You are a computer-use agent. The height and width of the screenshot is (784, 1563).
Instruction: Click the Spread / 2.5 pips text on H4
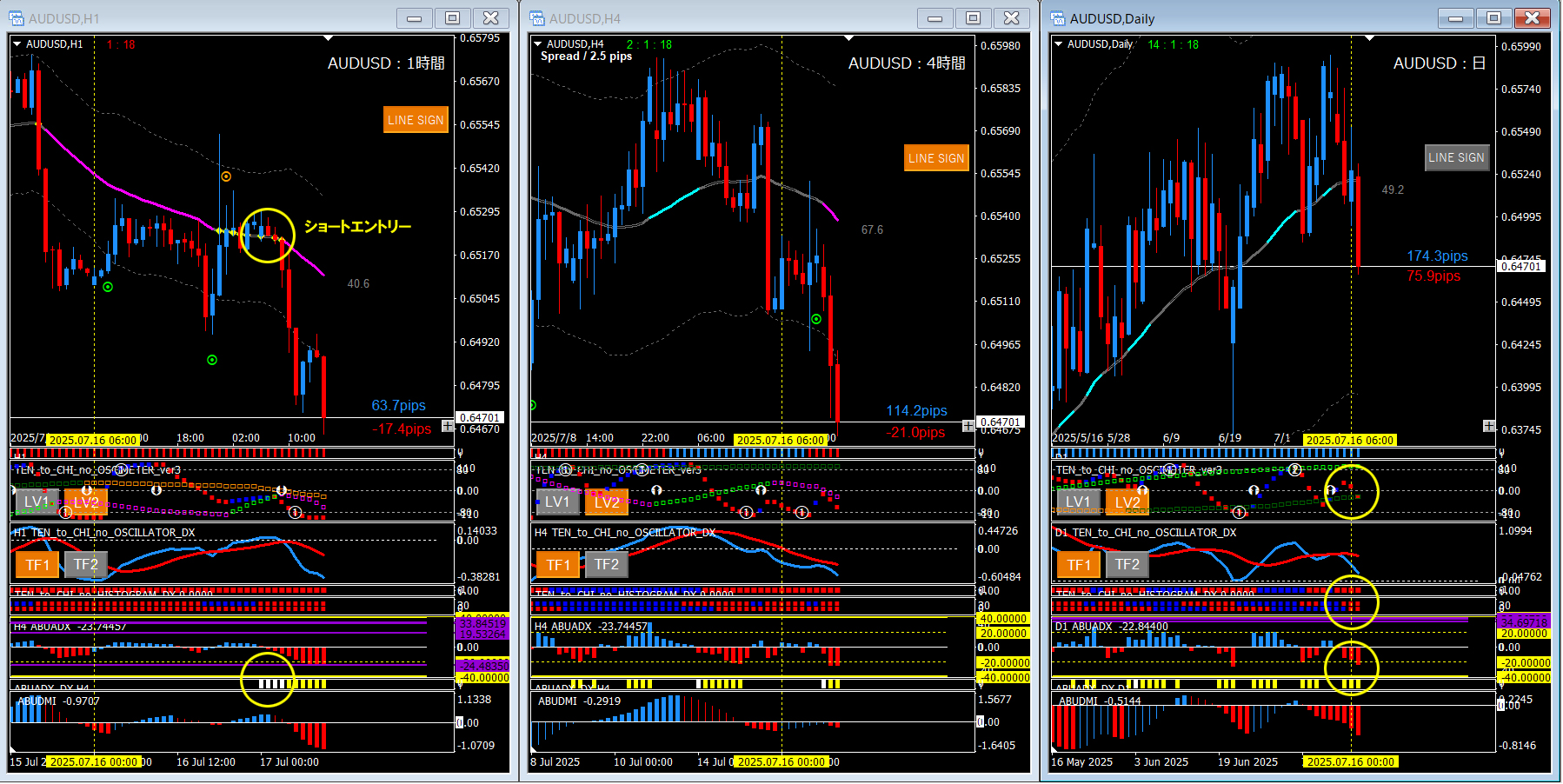pyautogui.click(x=587, y=56)
